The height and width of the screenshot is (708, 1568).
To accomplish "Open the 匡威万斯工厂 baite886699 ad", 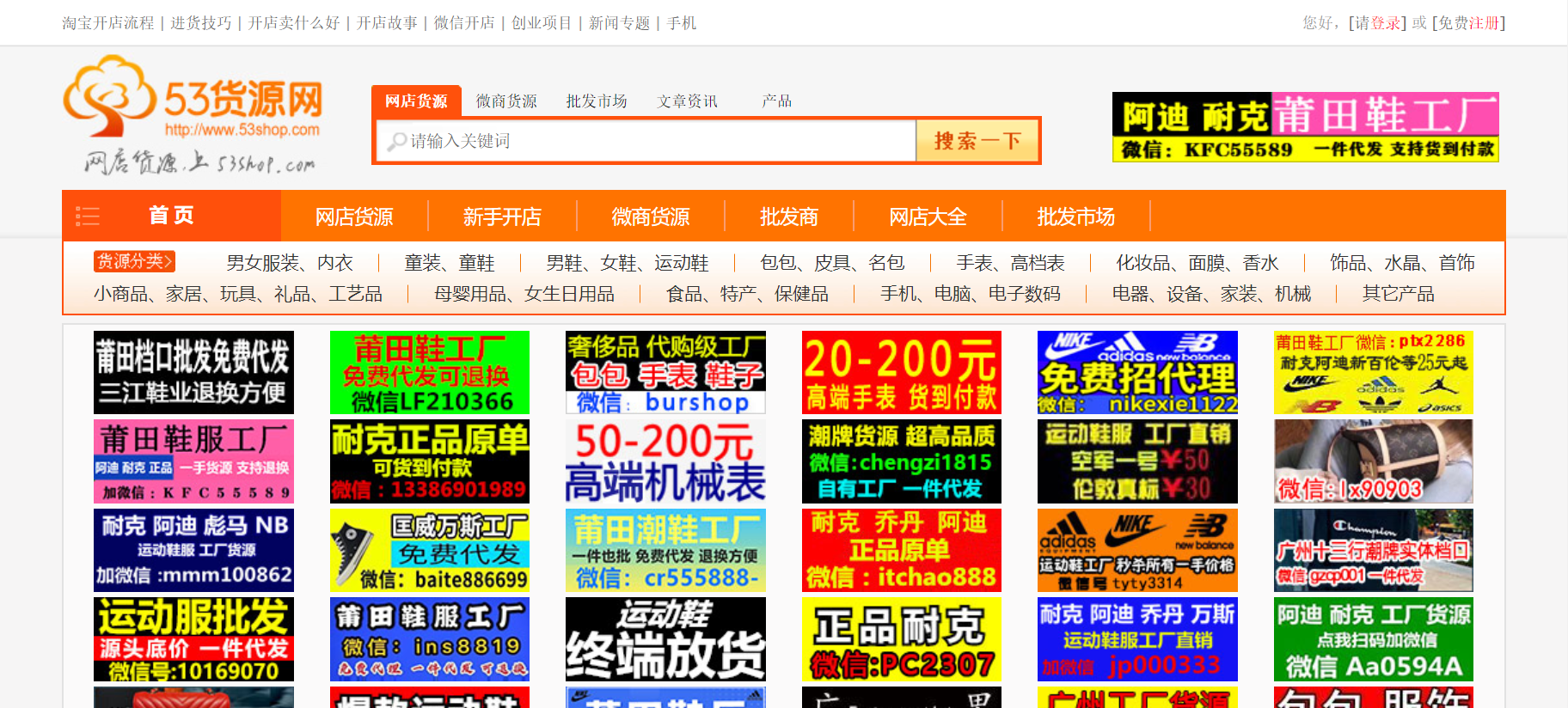I will [430, 550].
